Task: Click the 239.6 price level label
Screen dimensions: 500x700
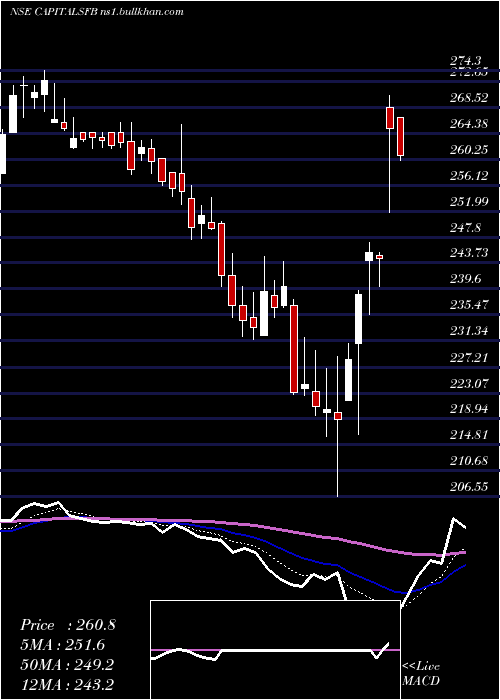Action: 466,279
